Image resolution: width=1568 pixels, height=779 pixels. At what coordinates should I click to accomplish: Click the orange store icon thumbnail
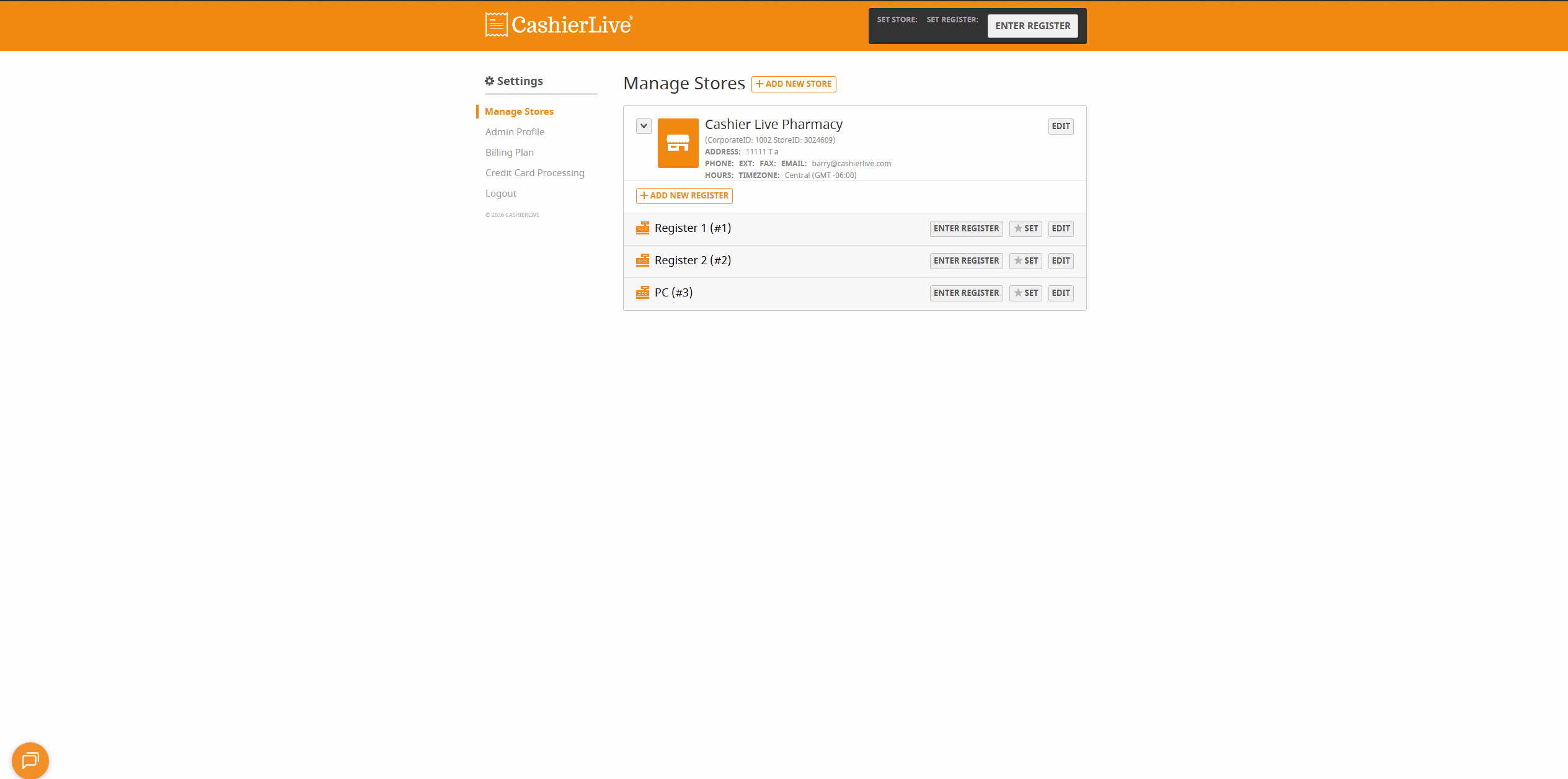[x=678, y=143]
